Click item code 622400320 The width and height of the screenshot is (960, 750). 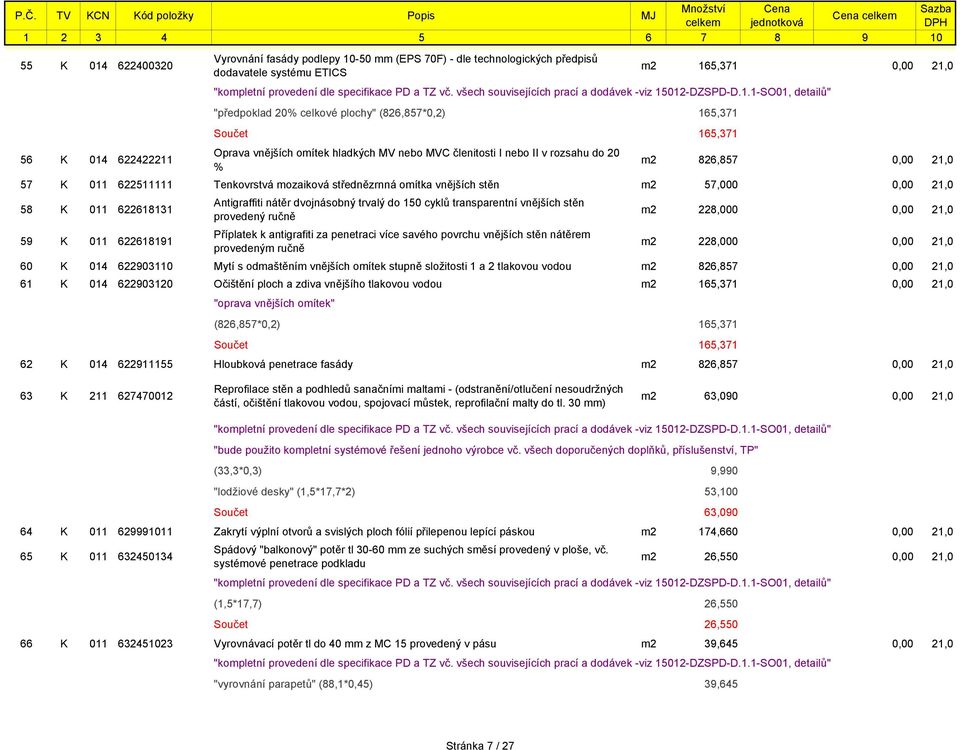tap(145, 66)
